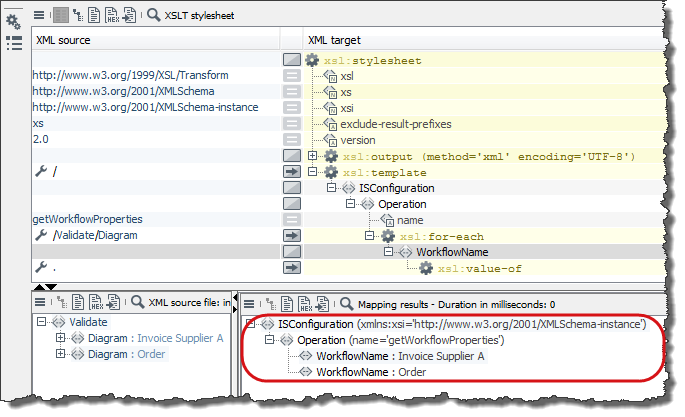Select WorkflowName : Invoice Supplier A result

400,356
